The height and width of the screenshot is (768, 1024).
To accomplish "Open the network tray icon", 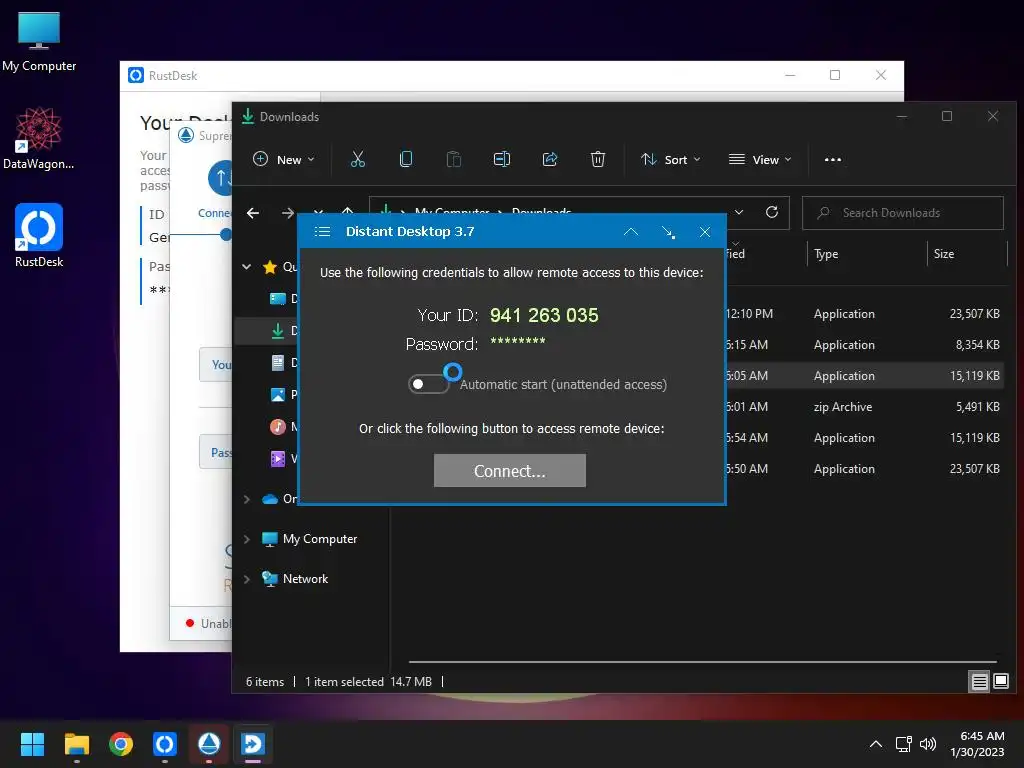I will [x=903, y=744].
